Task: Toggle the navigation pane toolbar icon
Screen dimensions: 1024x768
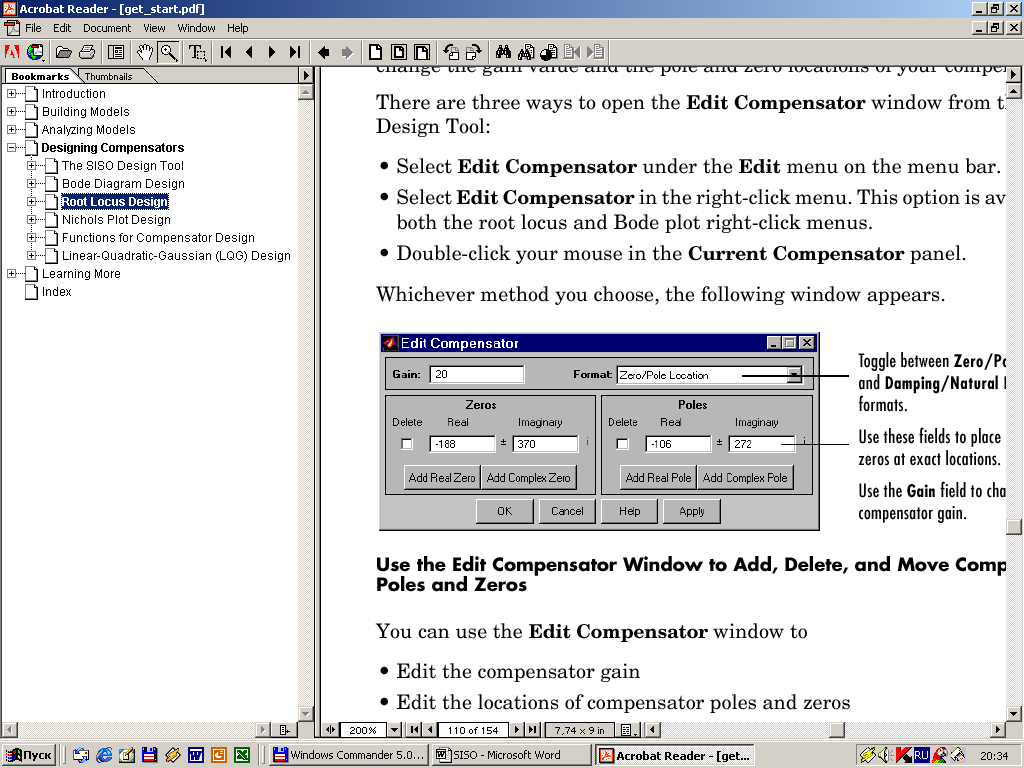Action: point(116,52)
